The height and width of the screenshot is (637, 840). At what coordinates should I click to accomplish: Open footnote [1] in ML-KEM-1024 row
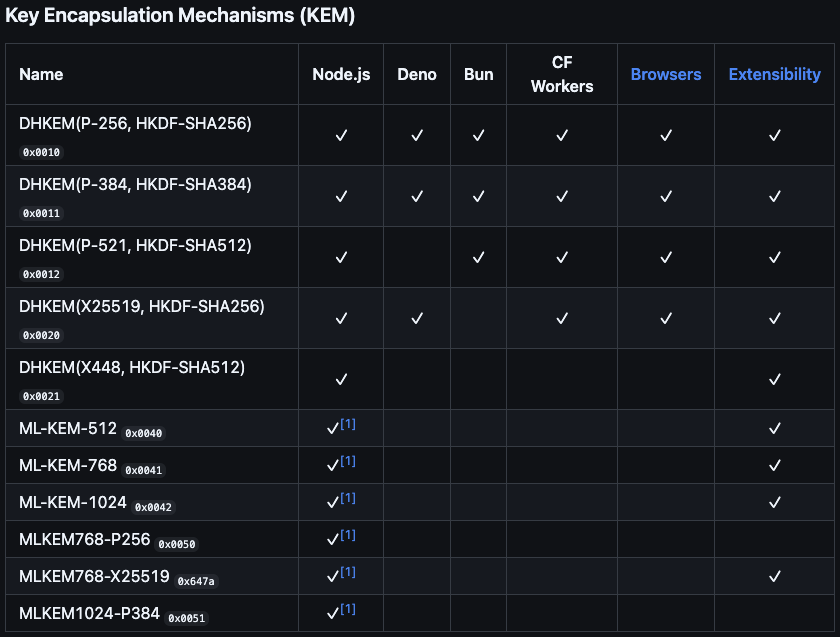(x=348, y=498)
